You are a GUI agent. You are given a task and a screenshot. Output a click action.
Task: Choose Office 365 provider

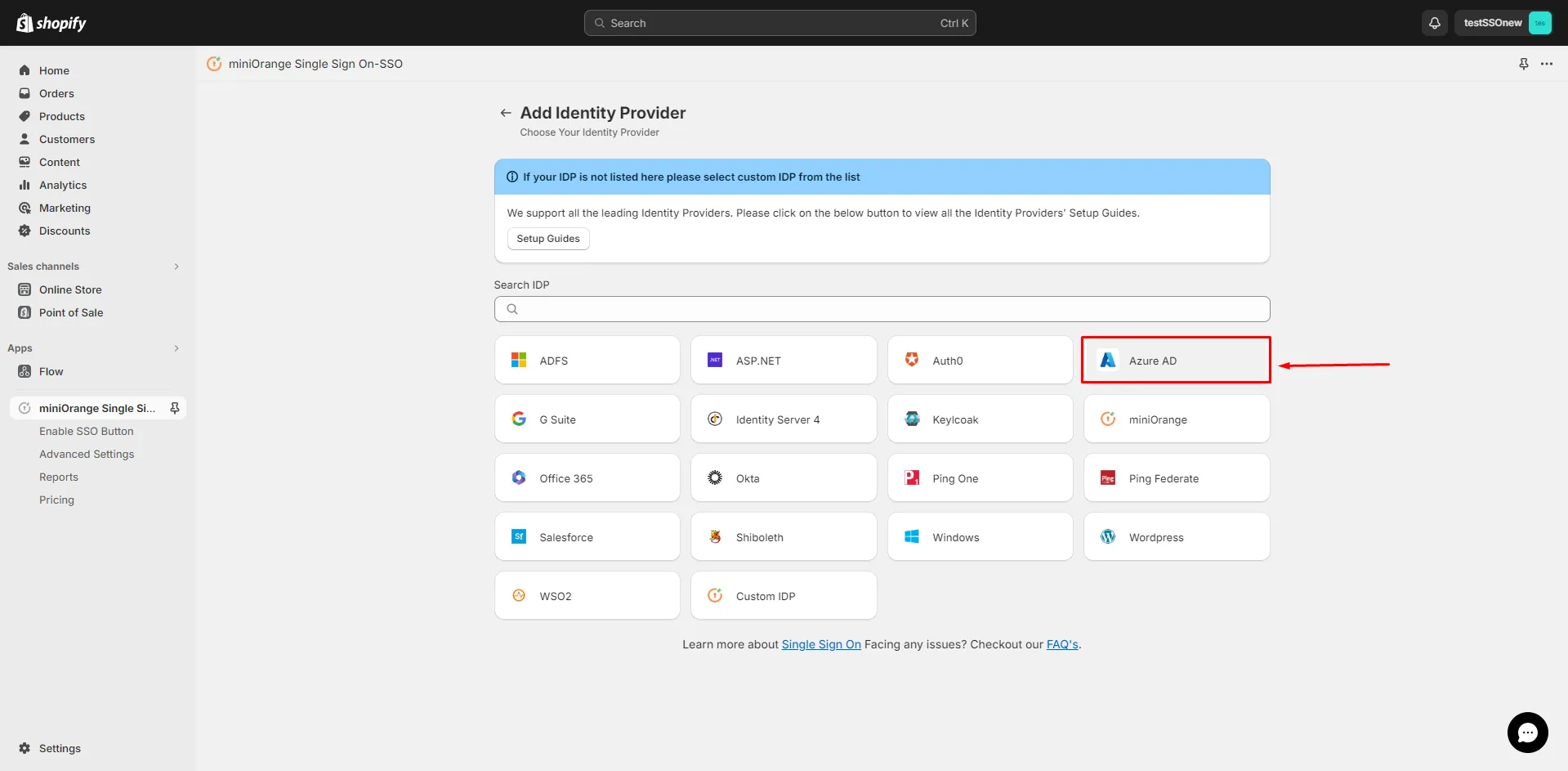coord(587,478)
